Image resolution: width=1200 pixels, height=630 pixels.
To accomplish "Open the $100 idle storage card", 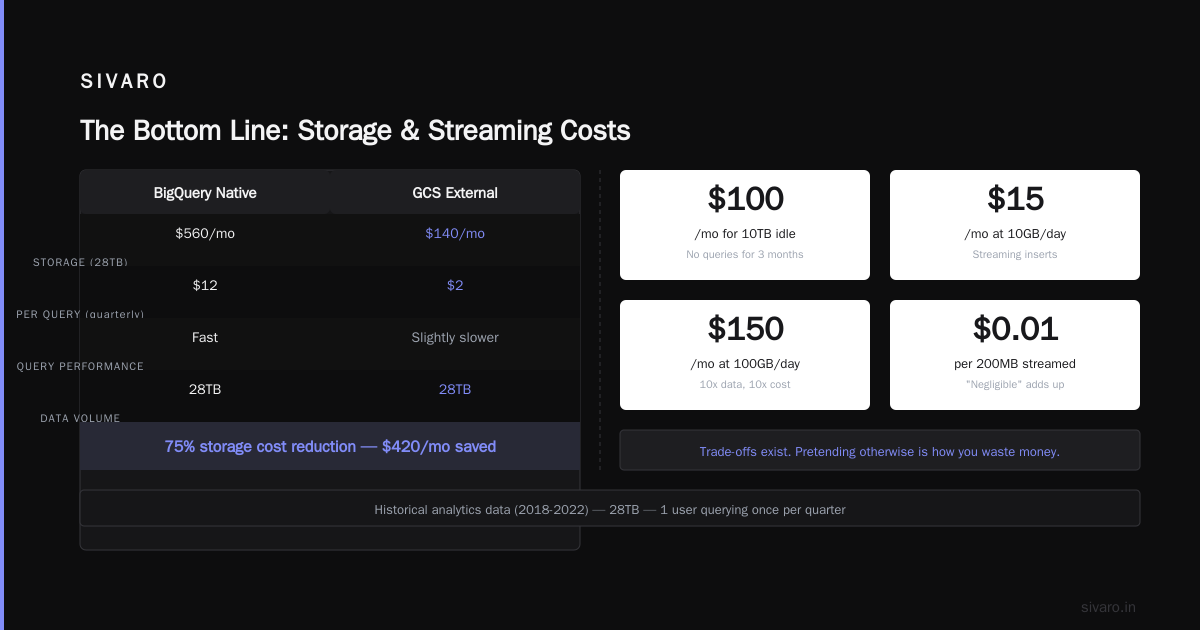I will point(745,225).
